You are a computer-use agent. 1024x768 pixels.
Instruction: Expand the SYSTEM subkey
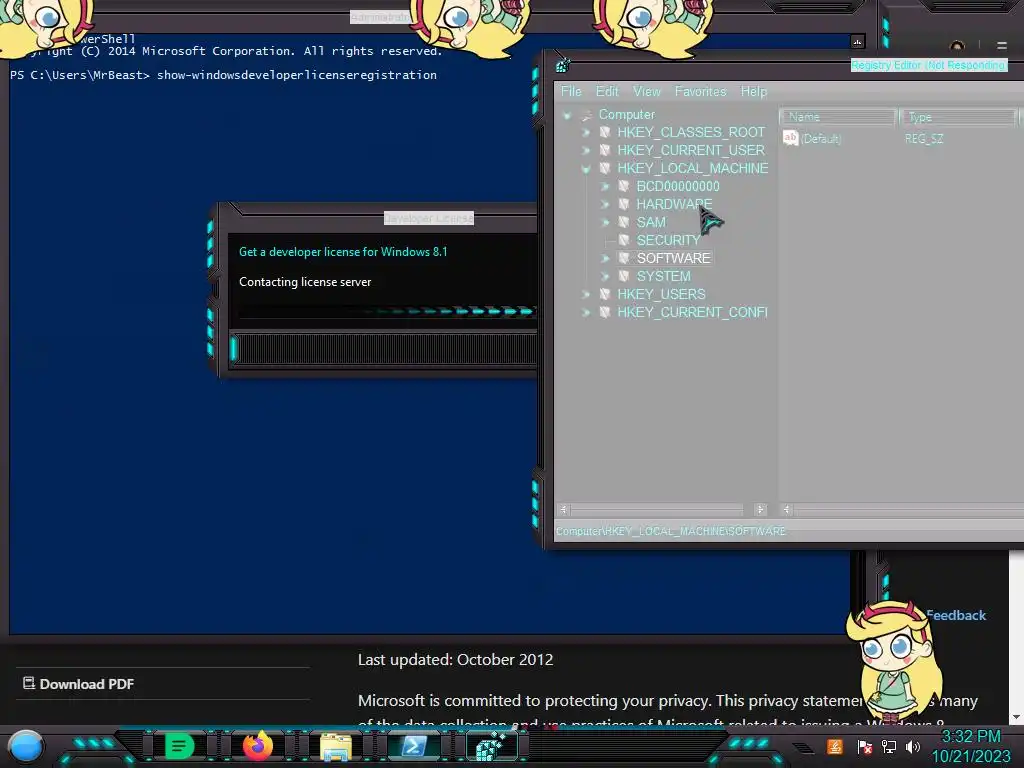(x=605, y=276)
